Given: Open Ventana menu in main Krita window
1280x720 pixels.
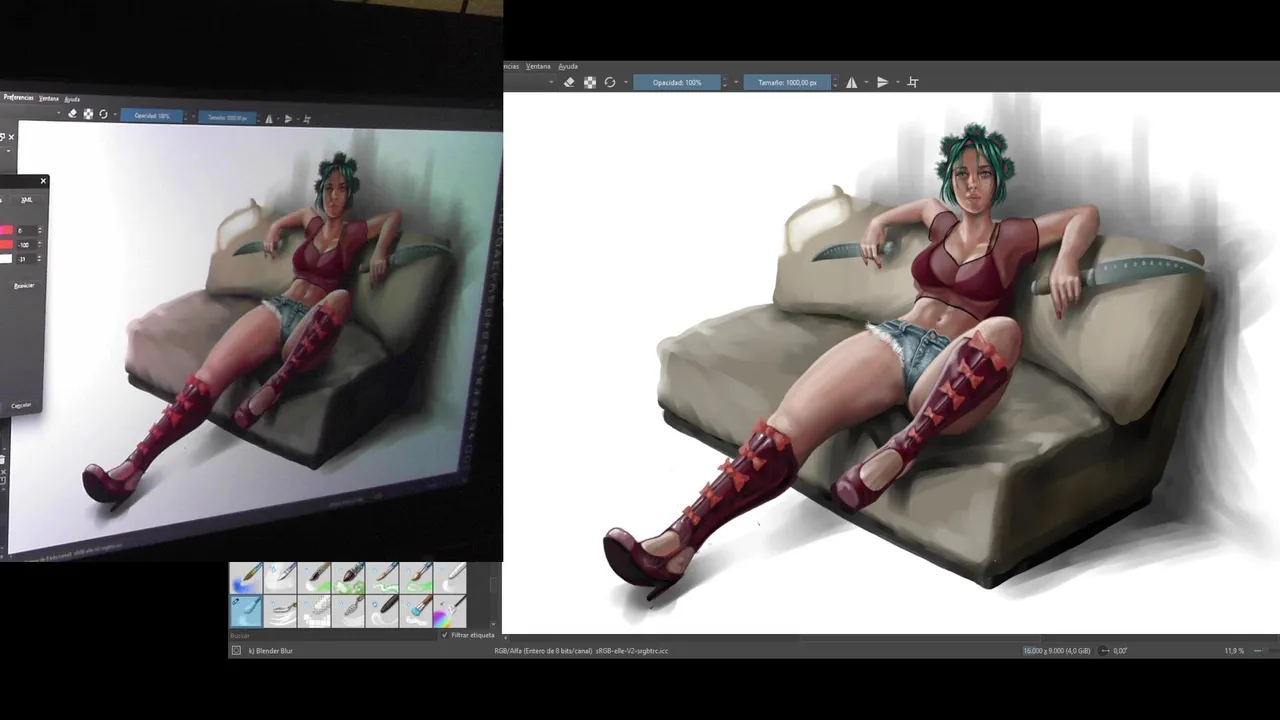Looking at the screenshot, I should [x=538, y=66].
